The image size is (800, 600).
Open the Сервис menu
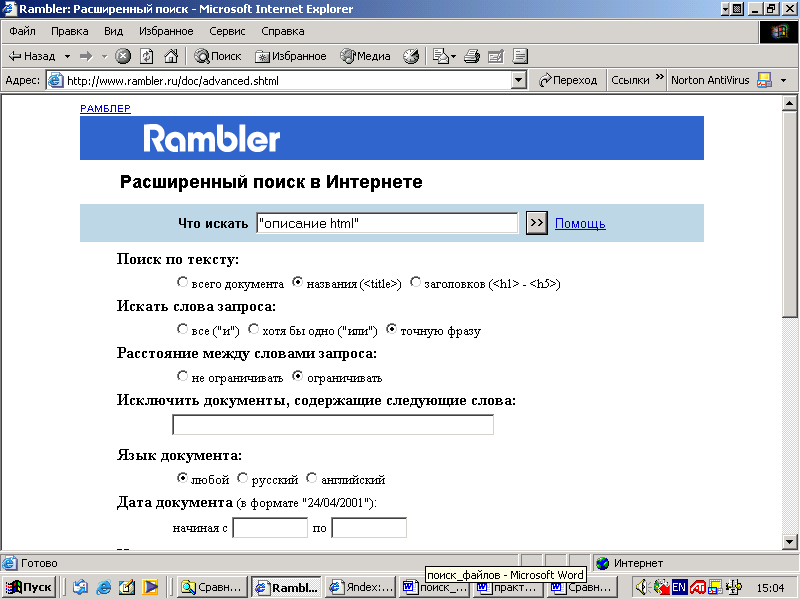[x=227, y=31]
